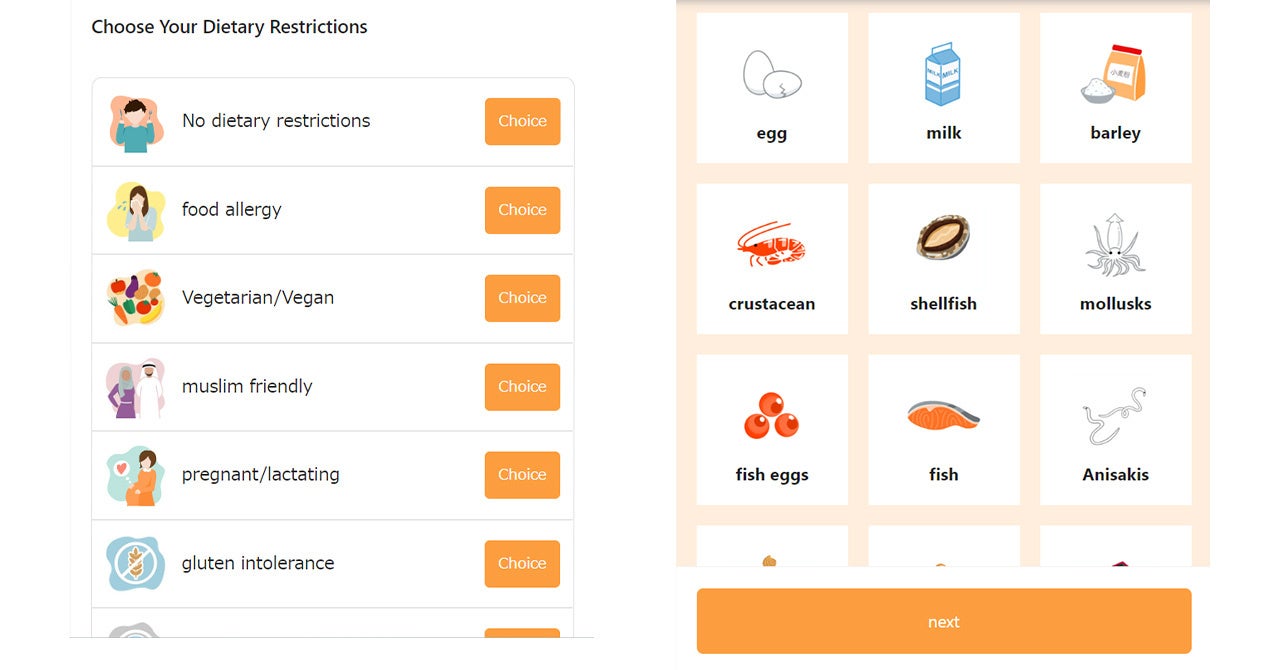Click the Vegetarian/Vegan vegetables illustration
Image resolution: width=1280 pixels, height=670 pixels.
coord(136,298)
